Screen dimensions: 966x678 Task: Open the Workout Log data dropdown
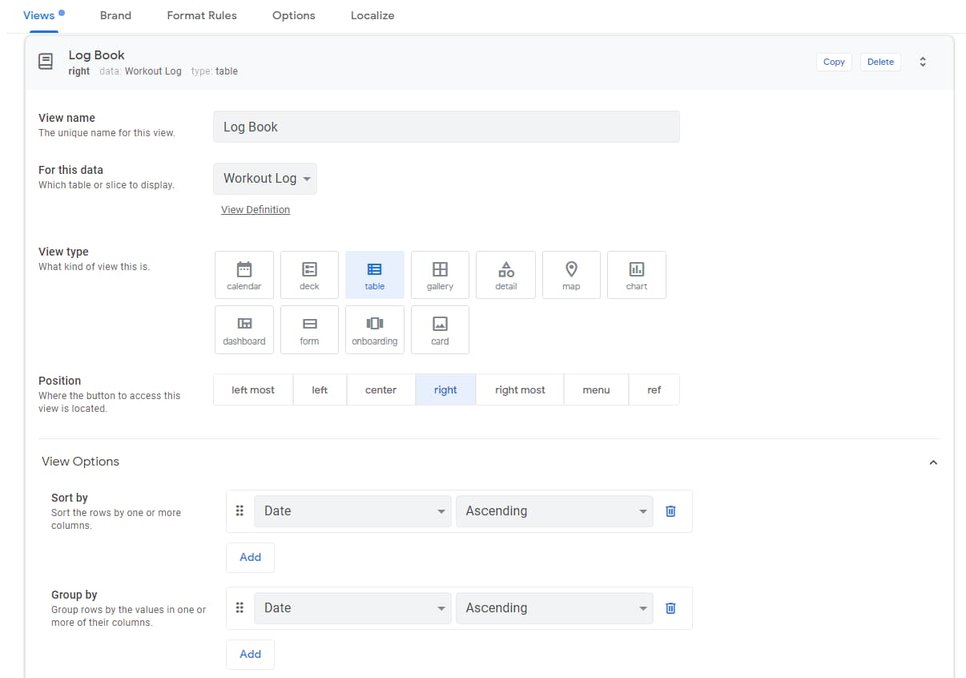264,178
